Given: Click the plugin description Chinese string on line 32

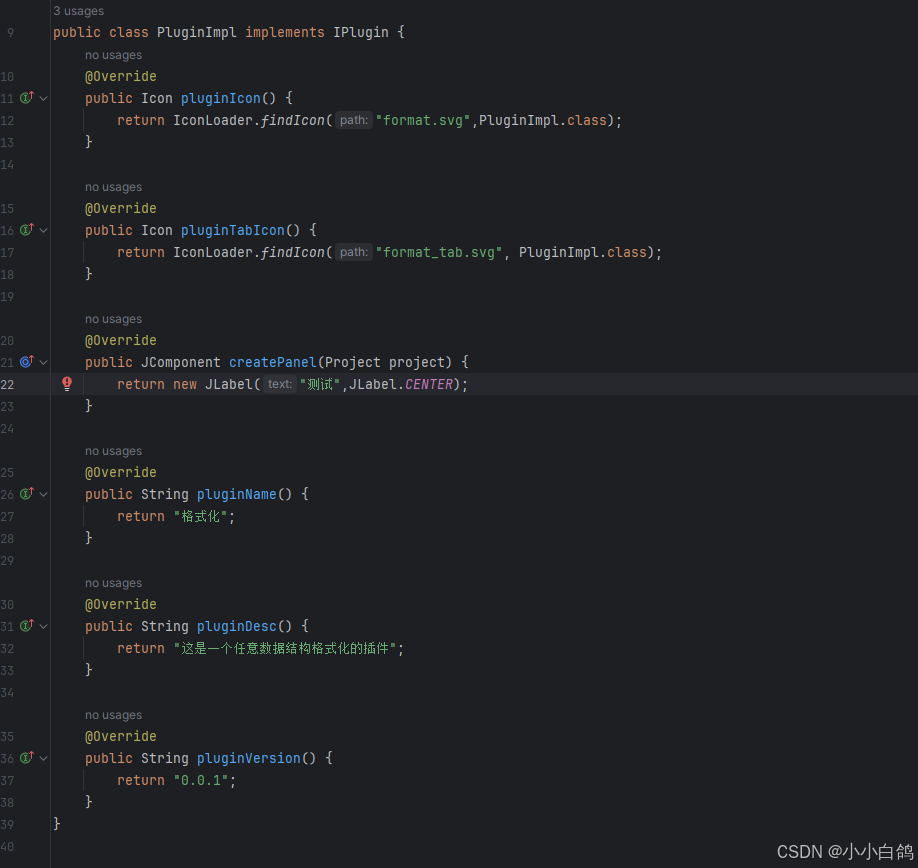Looking at the screenshot, I should (285, 649).
